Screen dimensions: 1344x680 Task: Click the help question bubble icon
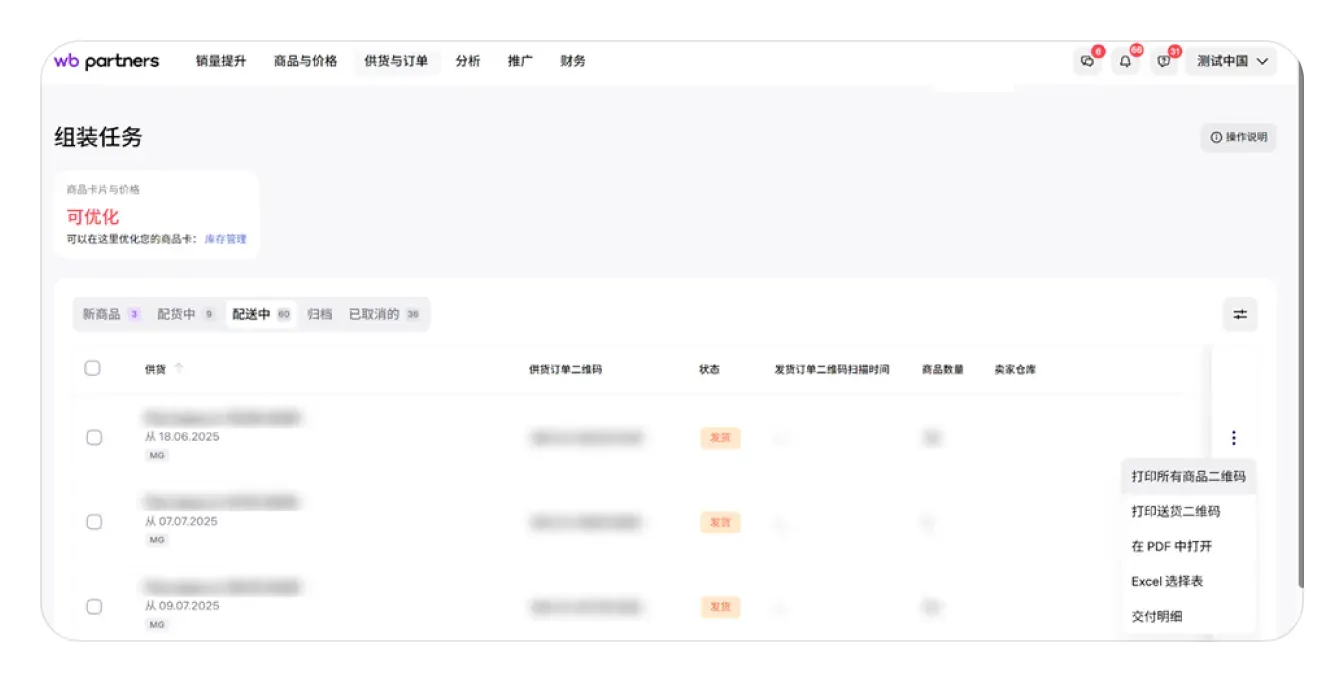click(x=1163, y=61)
